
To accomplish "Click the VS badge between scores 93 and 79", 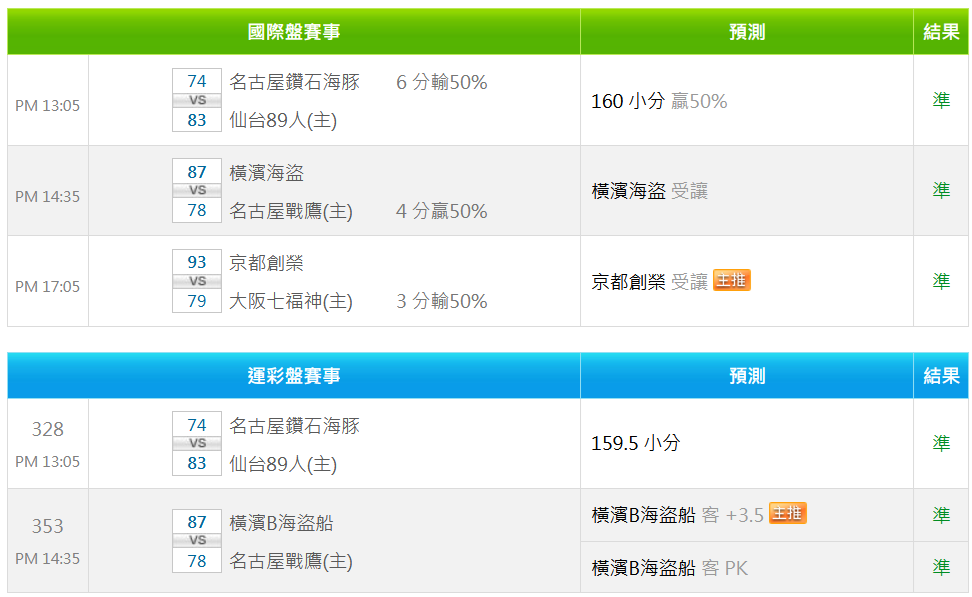I will pyautogui.click(x=197, y=282).
